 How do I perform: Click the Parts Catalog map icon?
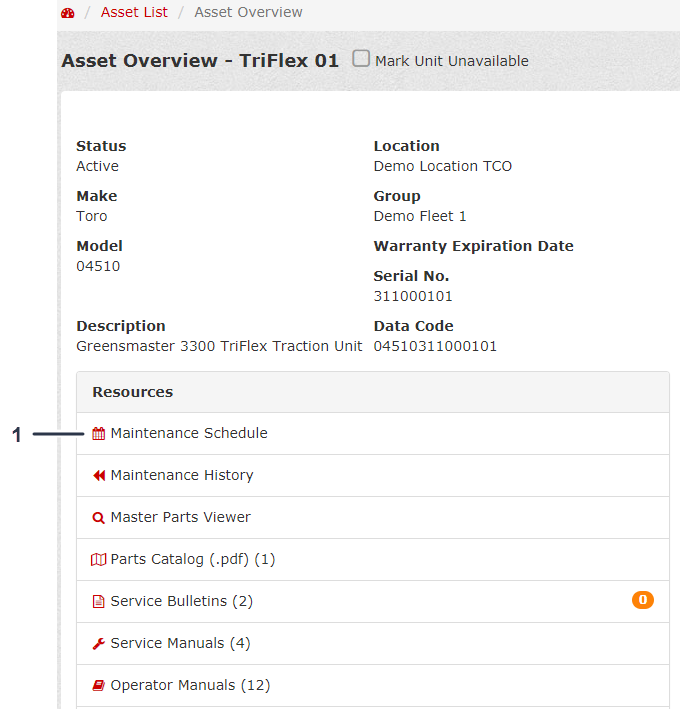click(99, 560)
